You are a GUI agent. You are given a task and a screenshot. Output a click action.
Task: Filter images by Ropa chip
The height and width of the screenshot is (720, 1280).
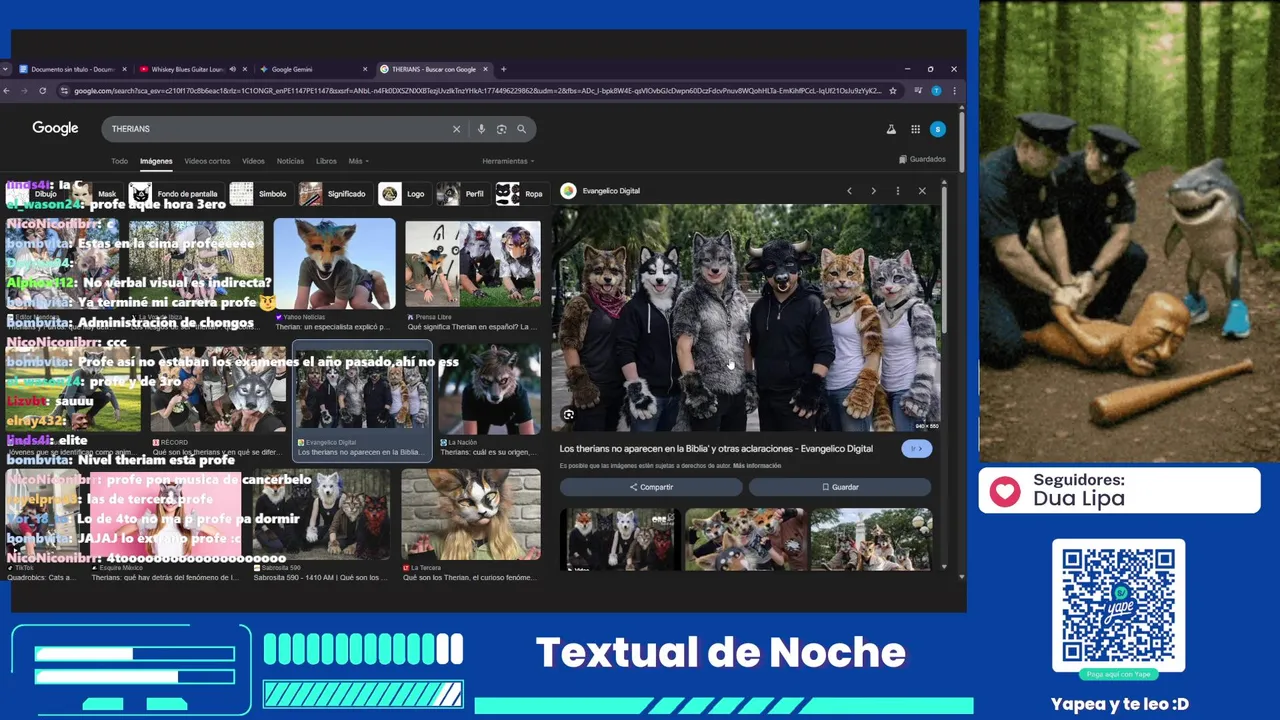point(520,194)
